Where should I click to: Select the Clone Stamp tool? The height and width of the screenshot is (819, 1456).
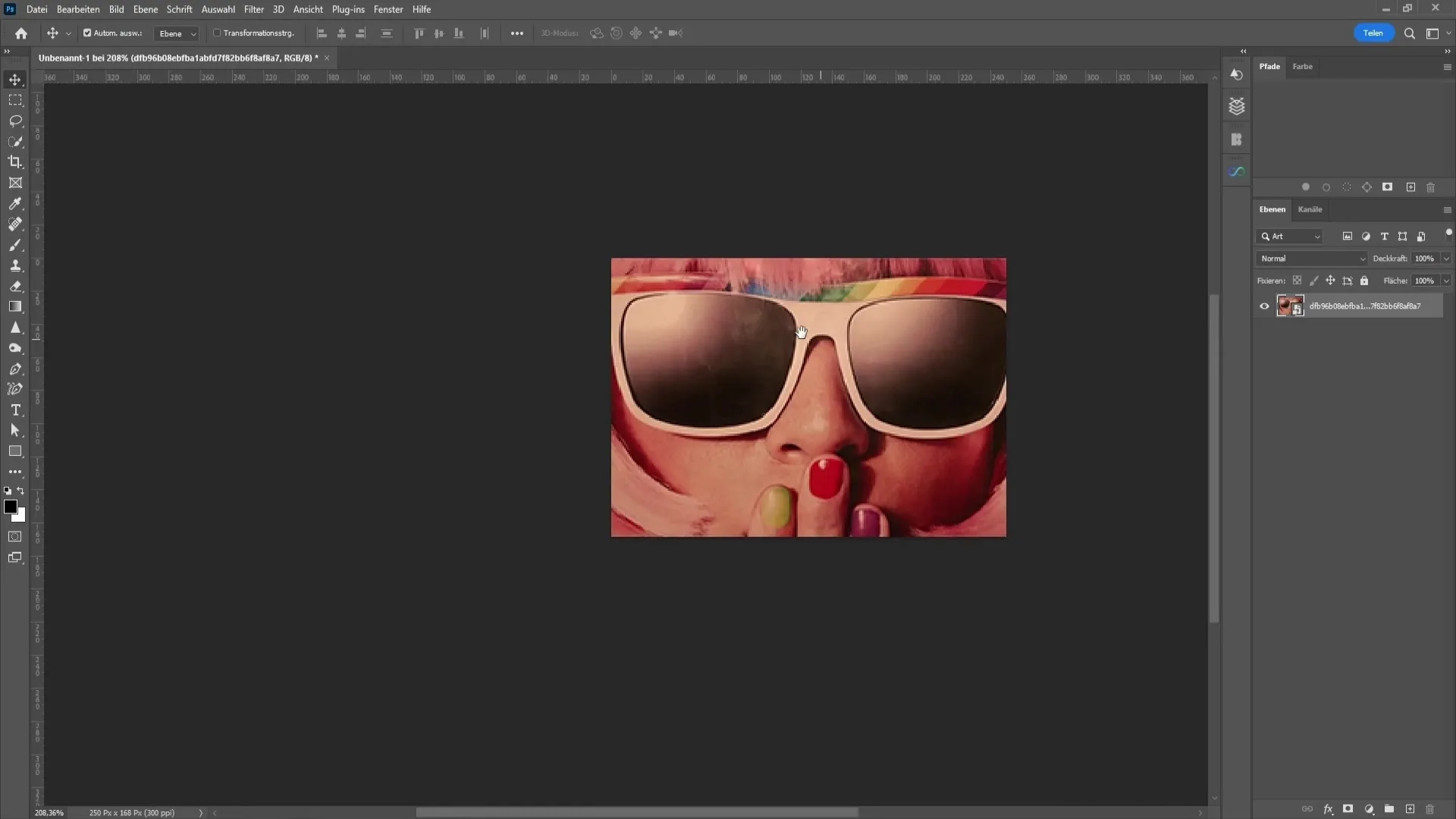point(15,265)
